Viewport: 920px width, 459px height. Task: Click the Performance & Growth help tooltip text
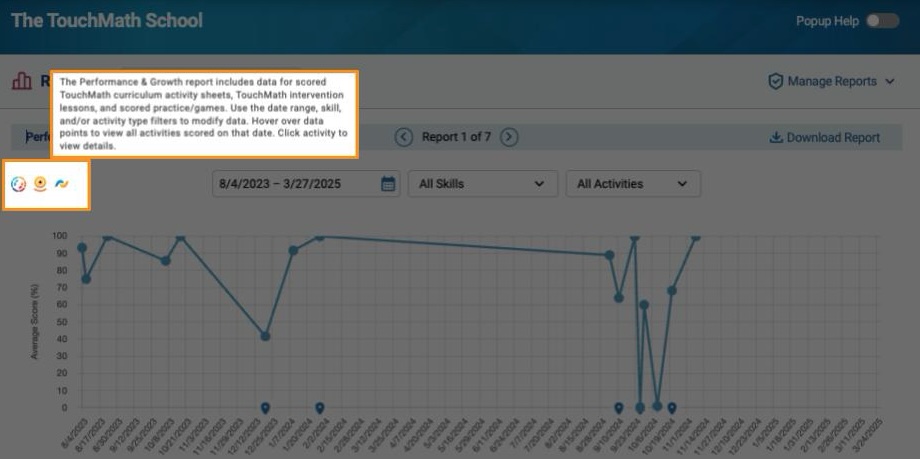[x=204, y=114]
